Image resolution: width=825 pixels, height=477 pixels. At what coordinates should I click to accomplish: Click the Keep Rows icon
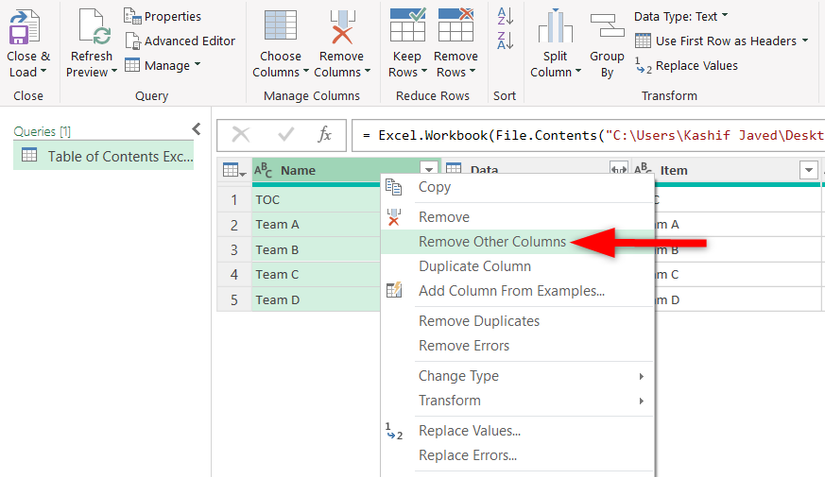406,26
